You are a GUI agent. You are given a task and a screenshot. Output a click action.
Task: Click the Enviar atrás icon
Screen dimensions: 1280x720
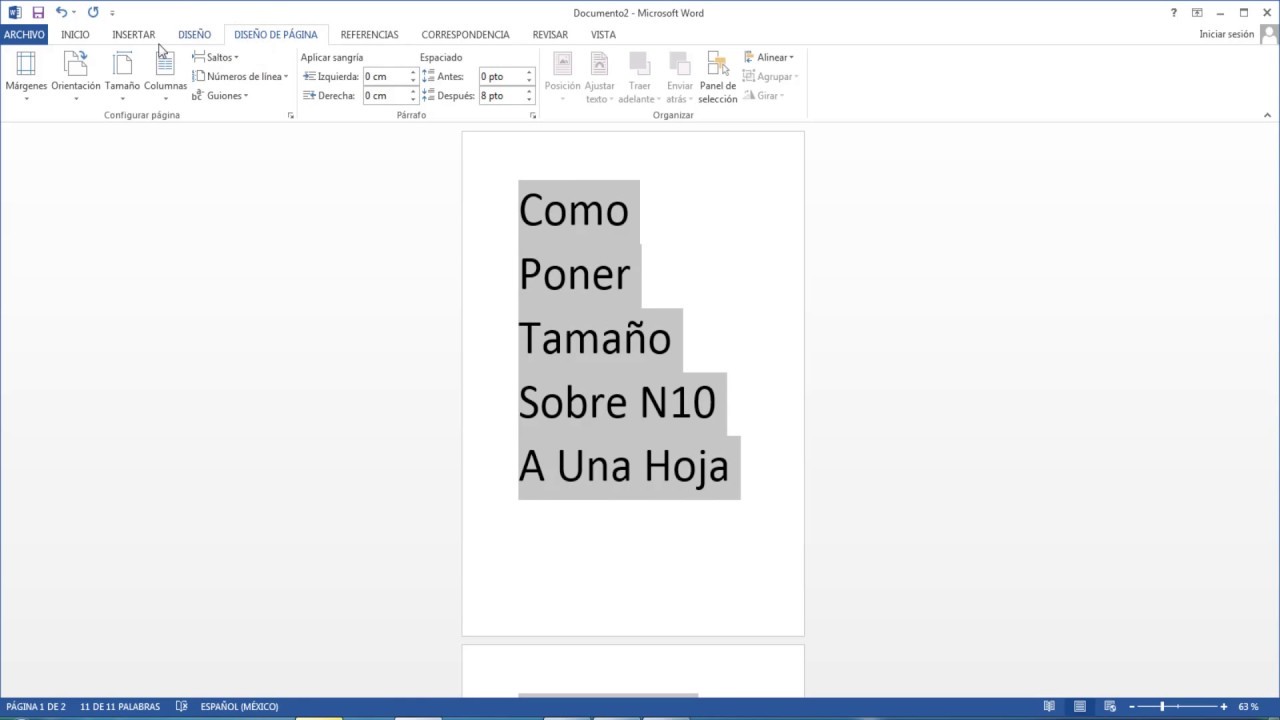tap(680, 76)
